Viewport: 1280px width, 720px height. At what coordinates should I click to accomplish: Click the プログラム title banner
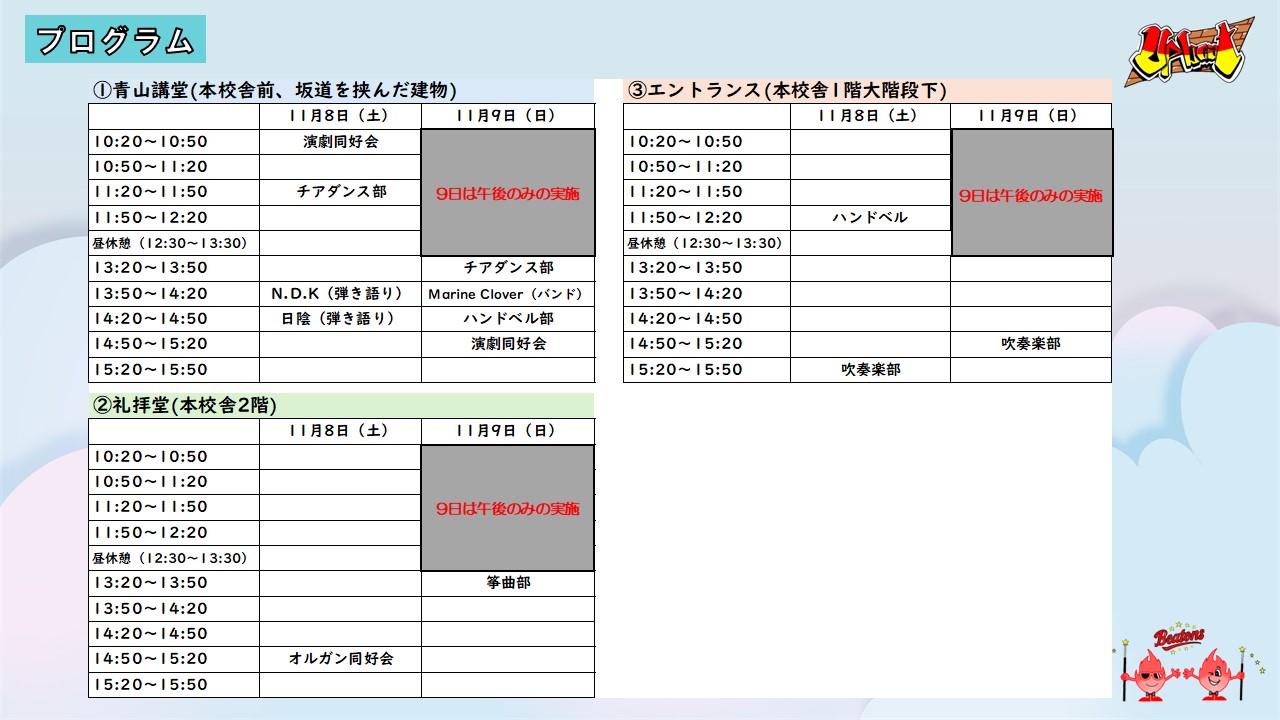click(115, 40)
